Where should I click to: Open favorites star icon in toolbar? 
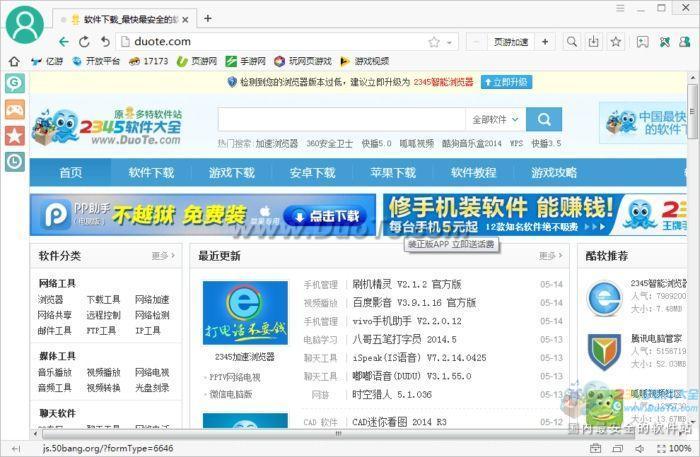[616, 42]
